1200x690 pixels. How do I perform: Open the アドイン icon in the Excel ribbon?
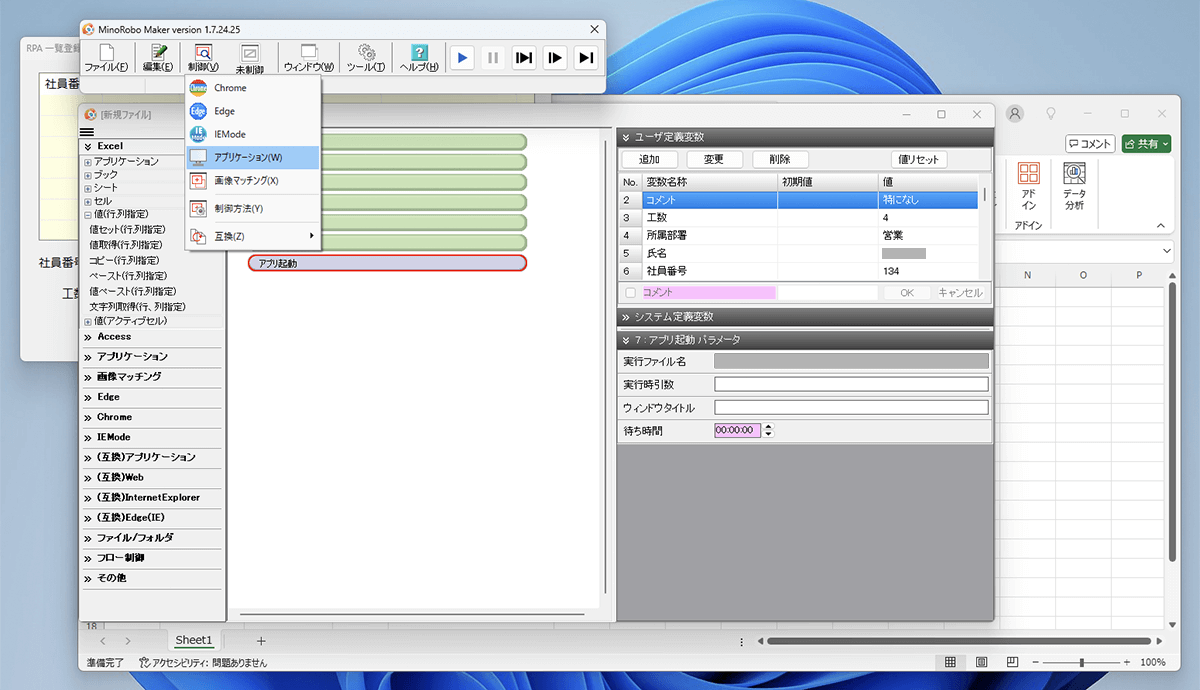point(1028,187)
